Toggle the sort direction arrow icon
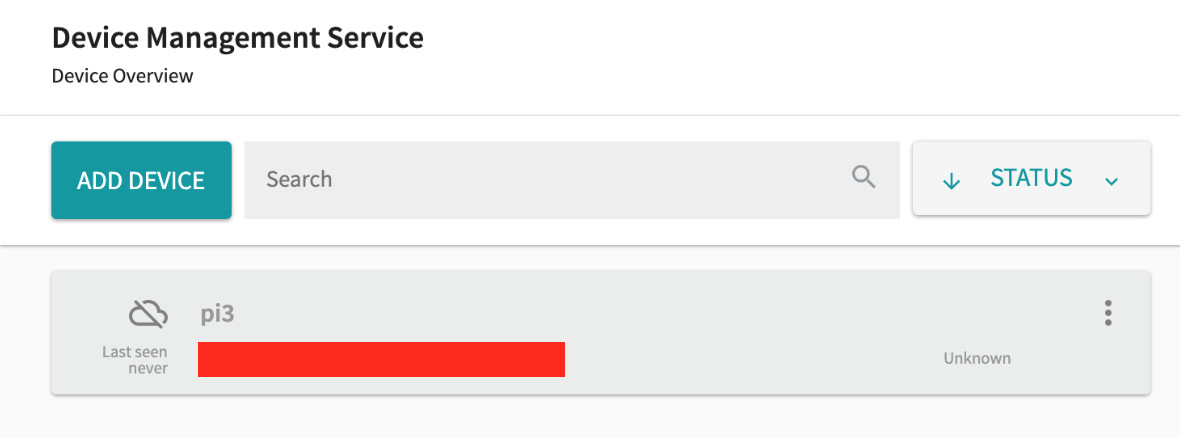The image size is (1180, 438). click(x=951, y=181)
